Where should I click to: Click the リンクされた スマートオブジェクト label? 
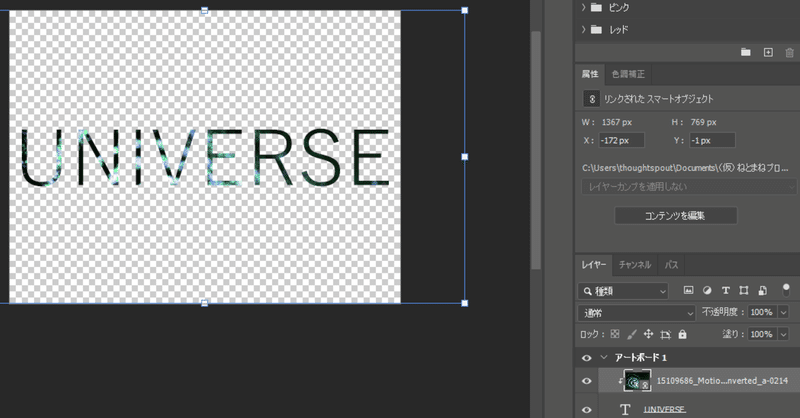tap(658, 99)
